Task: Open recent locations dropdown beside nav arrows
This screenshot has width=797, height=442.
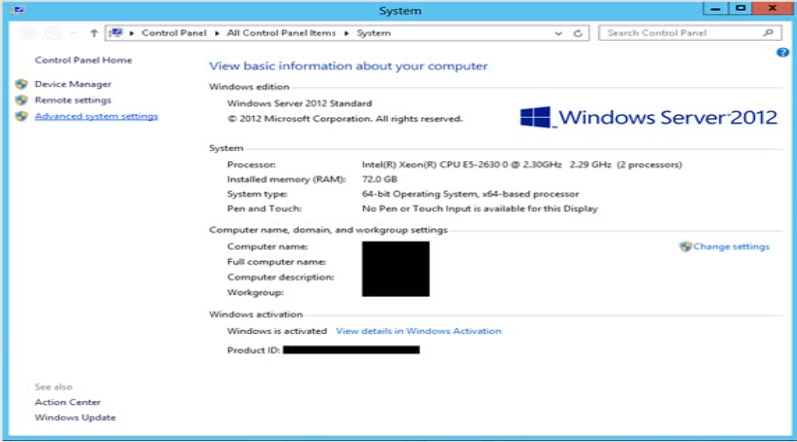Action: point(75,33)
